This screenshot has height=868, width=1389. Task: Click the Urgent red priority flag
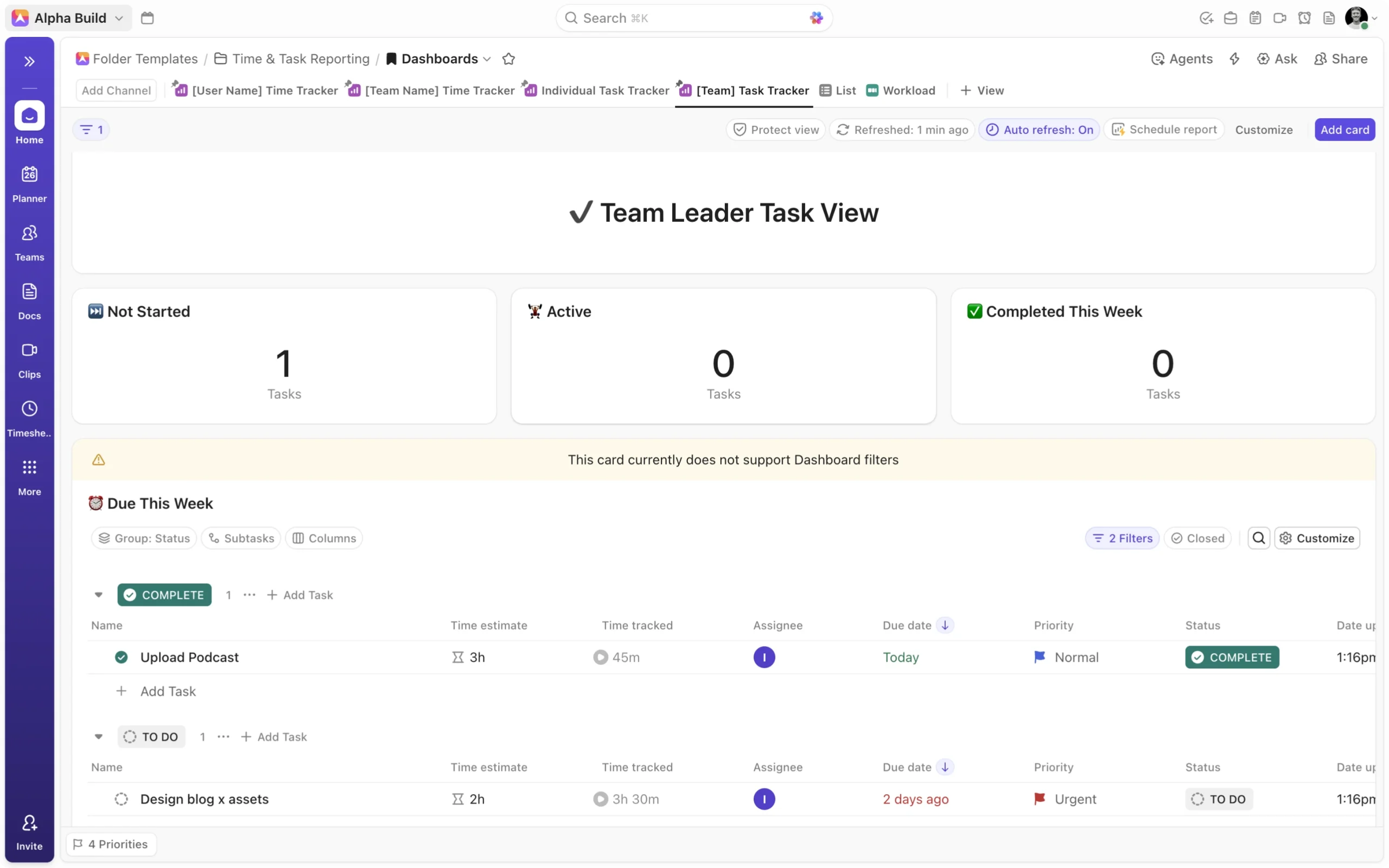(x=1039, y=799)
